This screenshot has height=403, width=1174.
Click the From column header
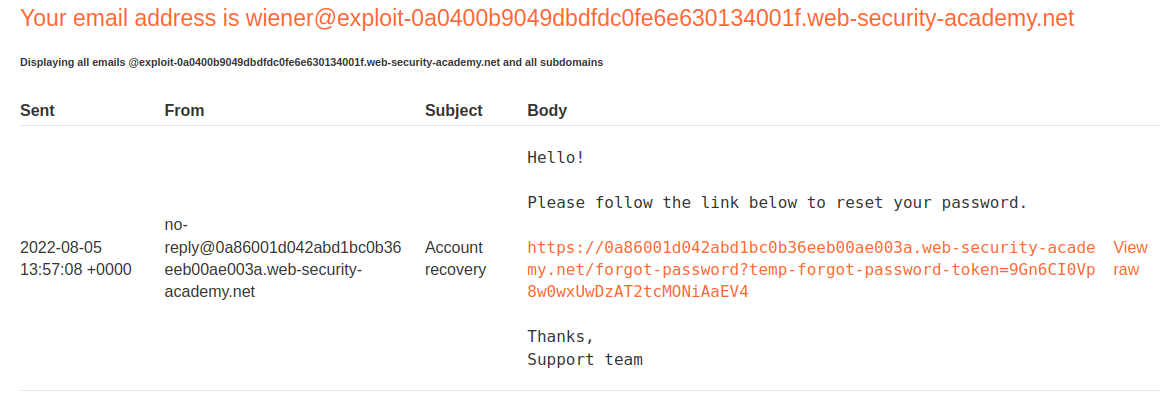(184, 111)
